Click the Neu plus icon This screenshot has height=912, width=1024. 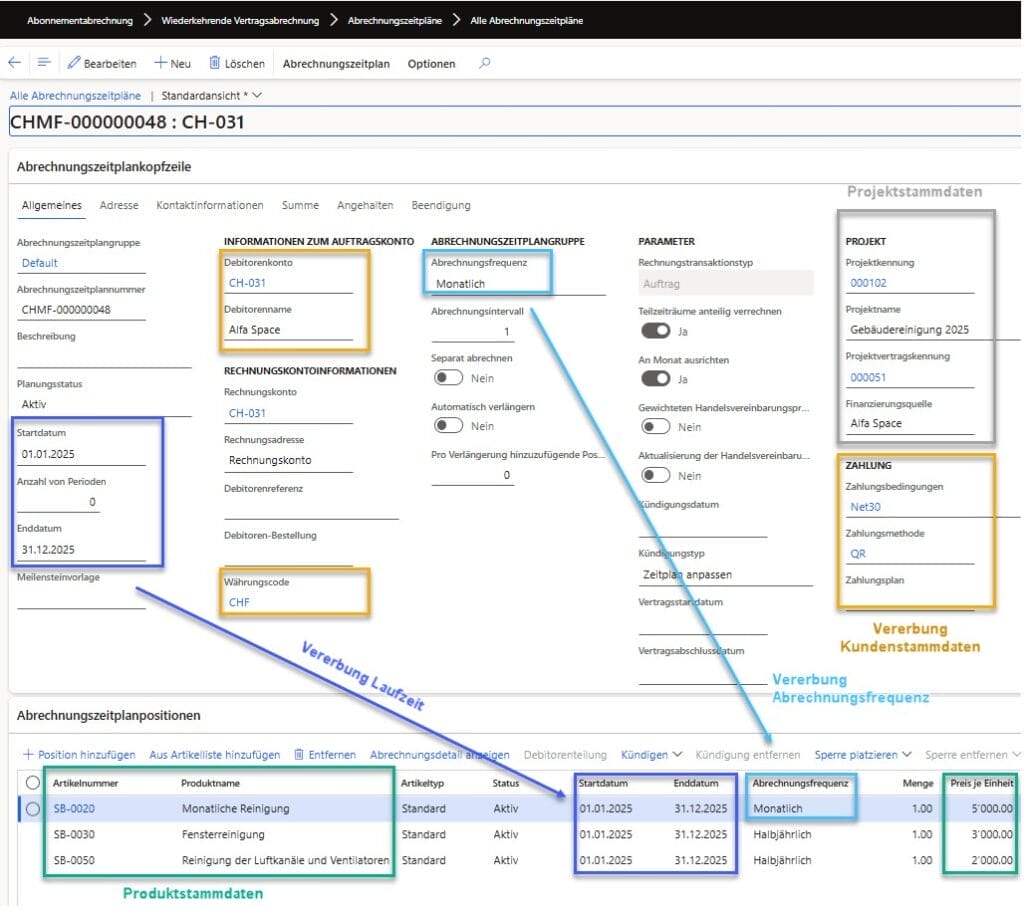click(x=160, y=63)
